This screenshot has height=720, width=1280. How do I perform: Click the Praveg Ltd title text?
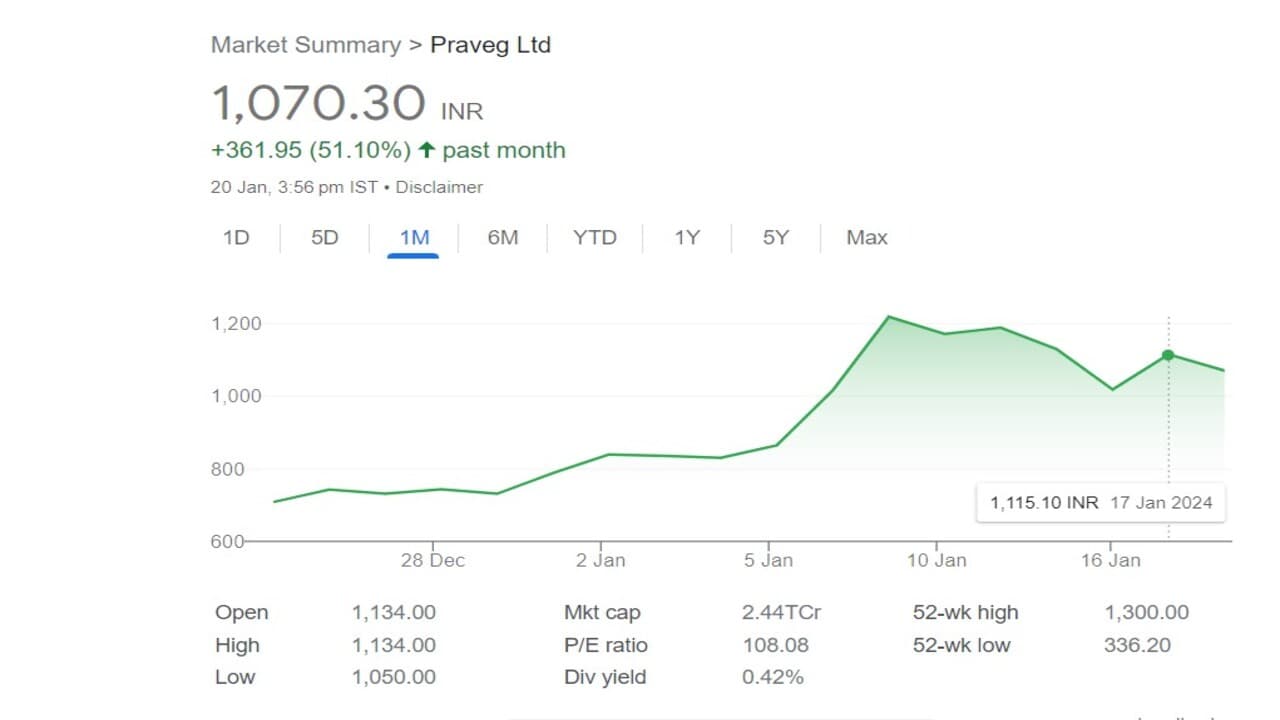(490, 45)
